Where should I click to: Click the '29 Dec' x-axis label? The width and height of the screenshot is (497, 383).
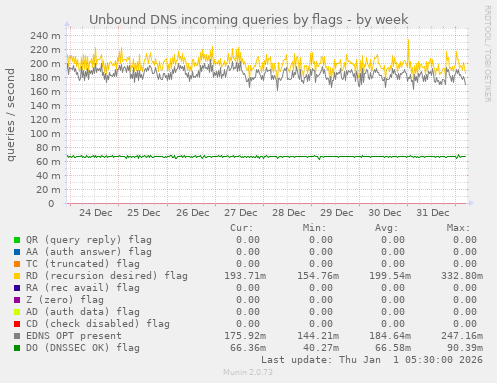click(337, 213)
